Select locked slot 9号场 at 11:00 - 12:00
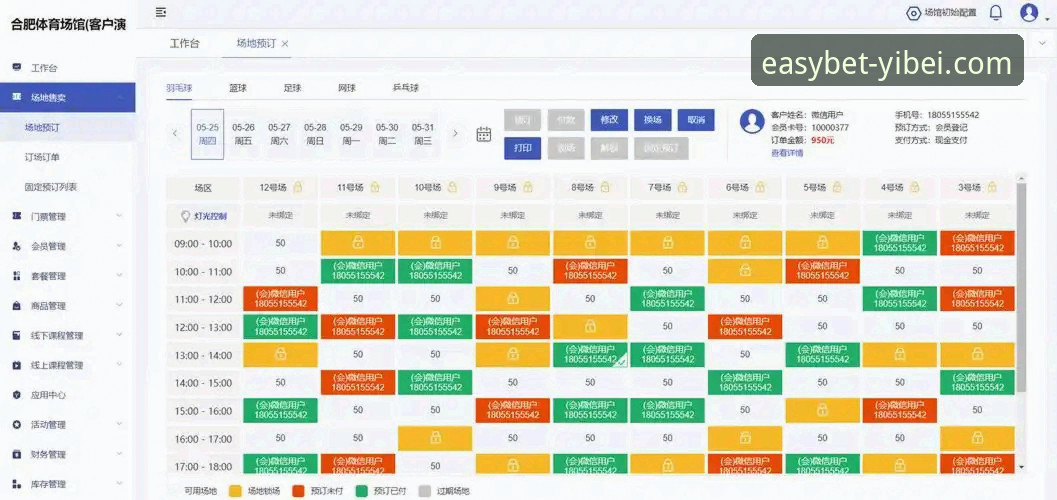 [x=512, y=299]
